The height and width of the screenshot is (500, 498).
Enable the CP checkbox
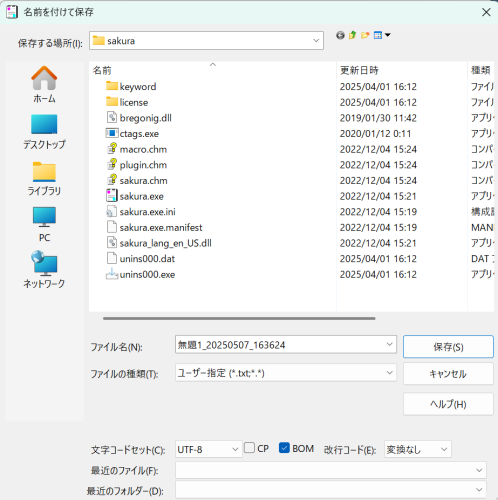click(x=249, y=448)
